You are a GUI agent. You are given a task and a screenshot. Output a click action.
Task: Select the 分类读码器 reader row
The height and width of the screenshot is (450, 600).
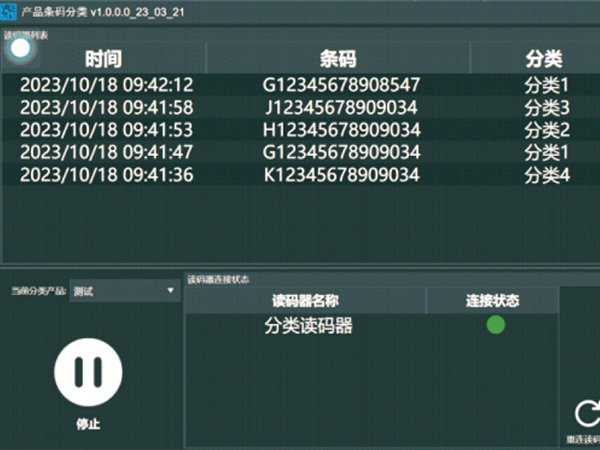pyautogui.click(x=308, y=326)
